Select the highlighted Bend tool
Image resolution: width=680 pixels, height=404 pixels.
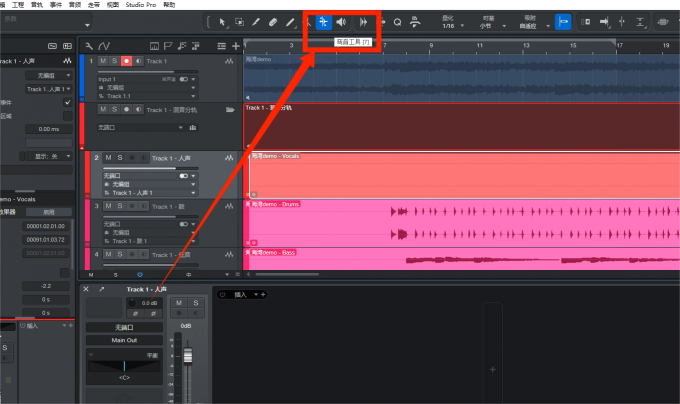tap(324, 22)
